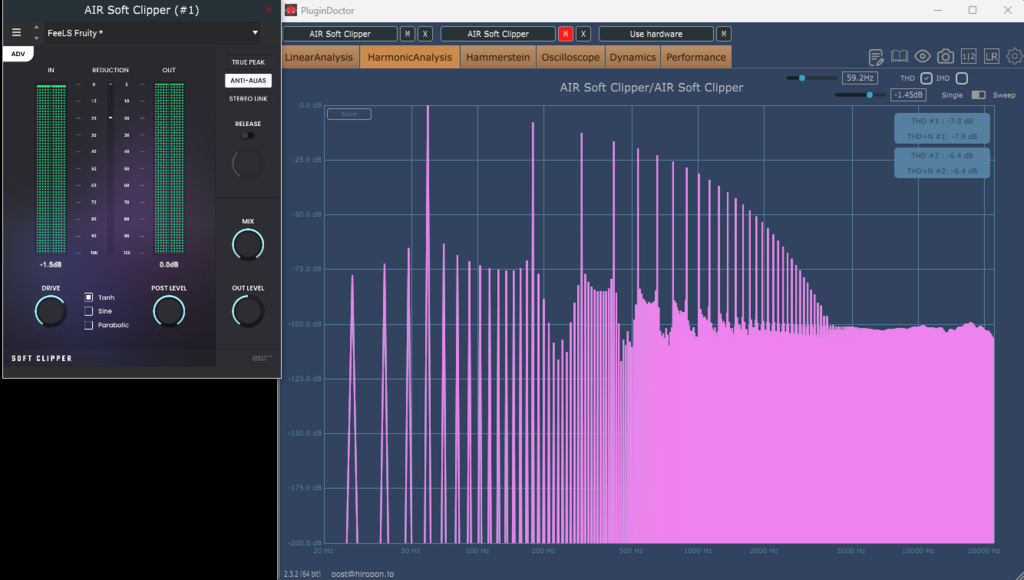
Task: Select the Sine clipping mode checkbox
Action: [x=89, y=311]
